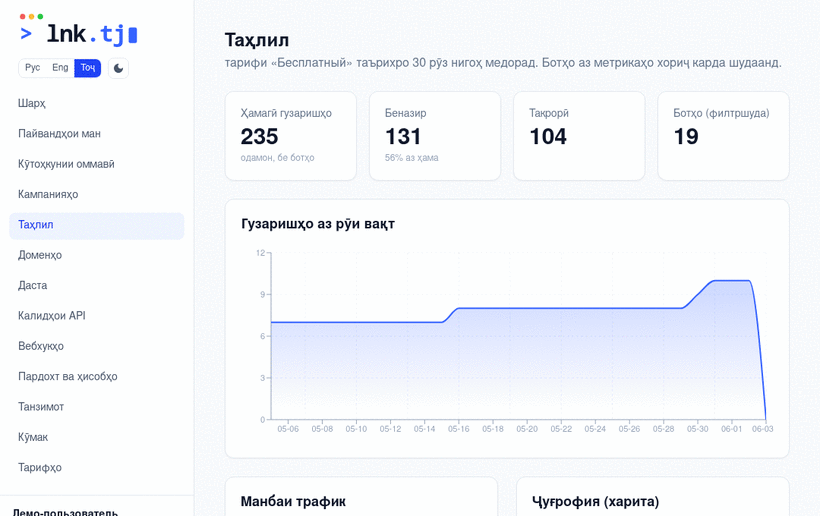The height and width of the screenshot is (516, 820).
Task: Click 'одамон, бе ботҳо' caption
Action: tap(277, 158)
